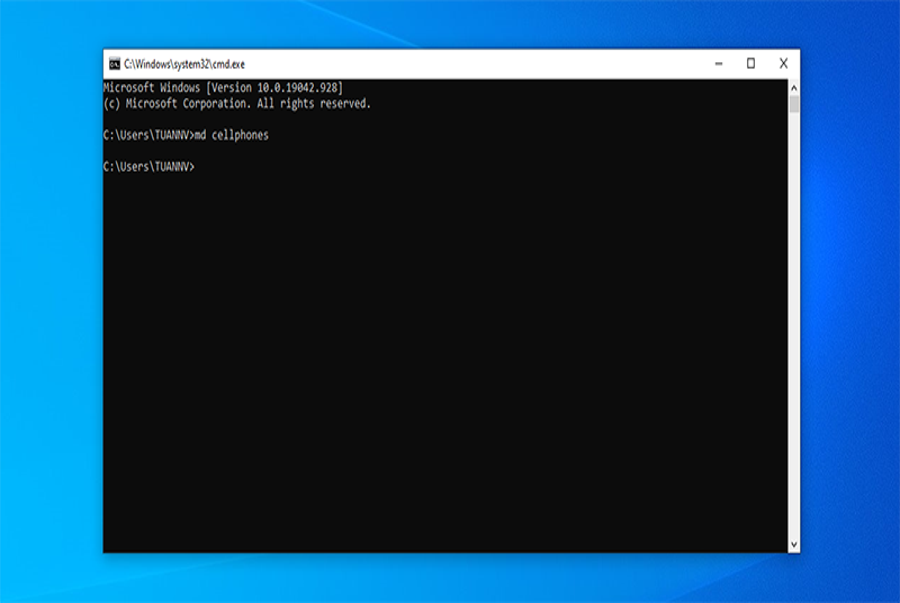Close the Command Prompt window
900x603 pixels.
783,64
